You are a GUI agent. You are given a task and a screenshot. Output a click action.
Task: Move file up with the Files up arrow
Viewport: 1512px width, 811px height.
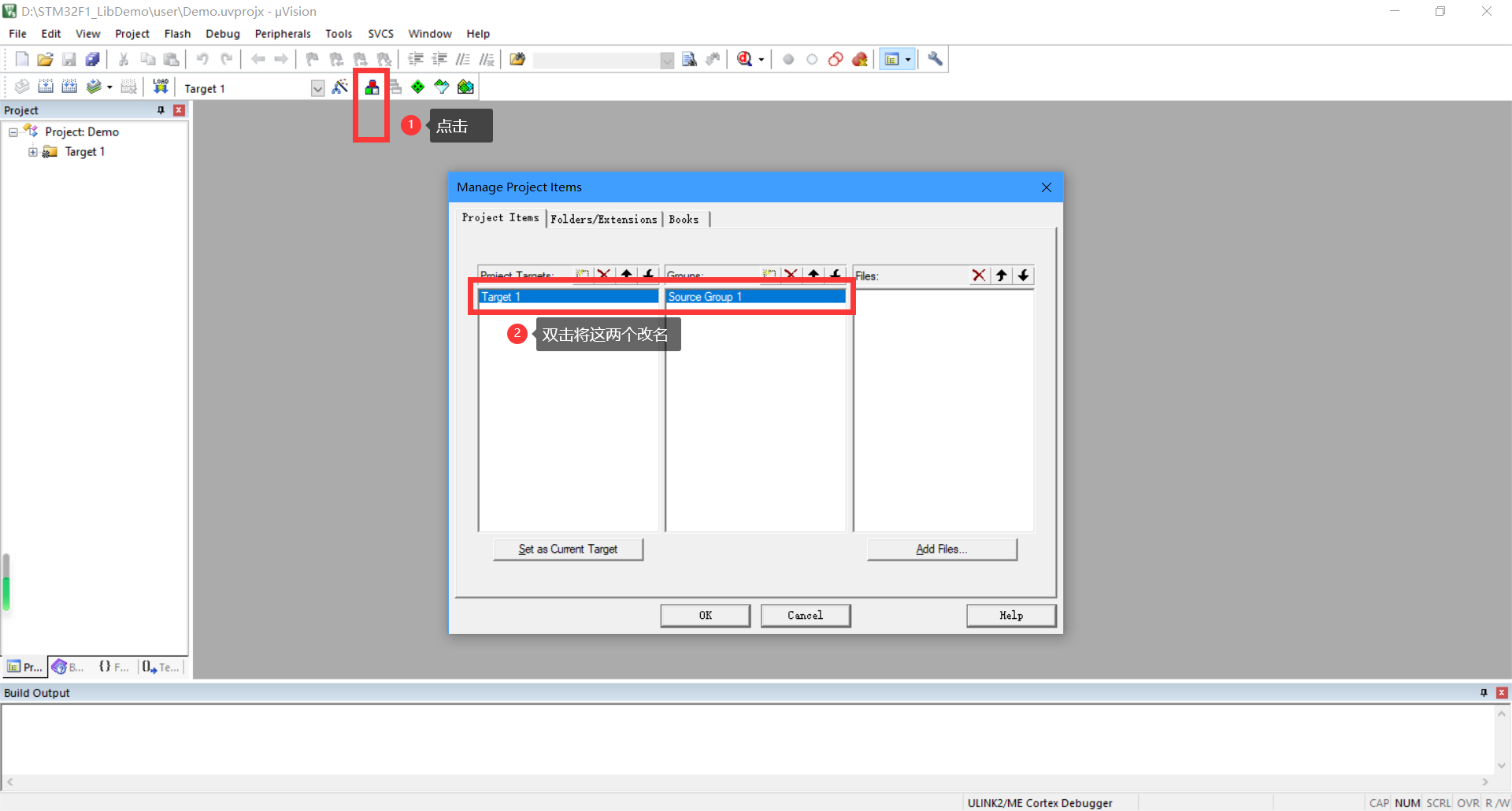point(1001,275)
